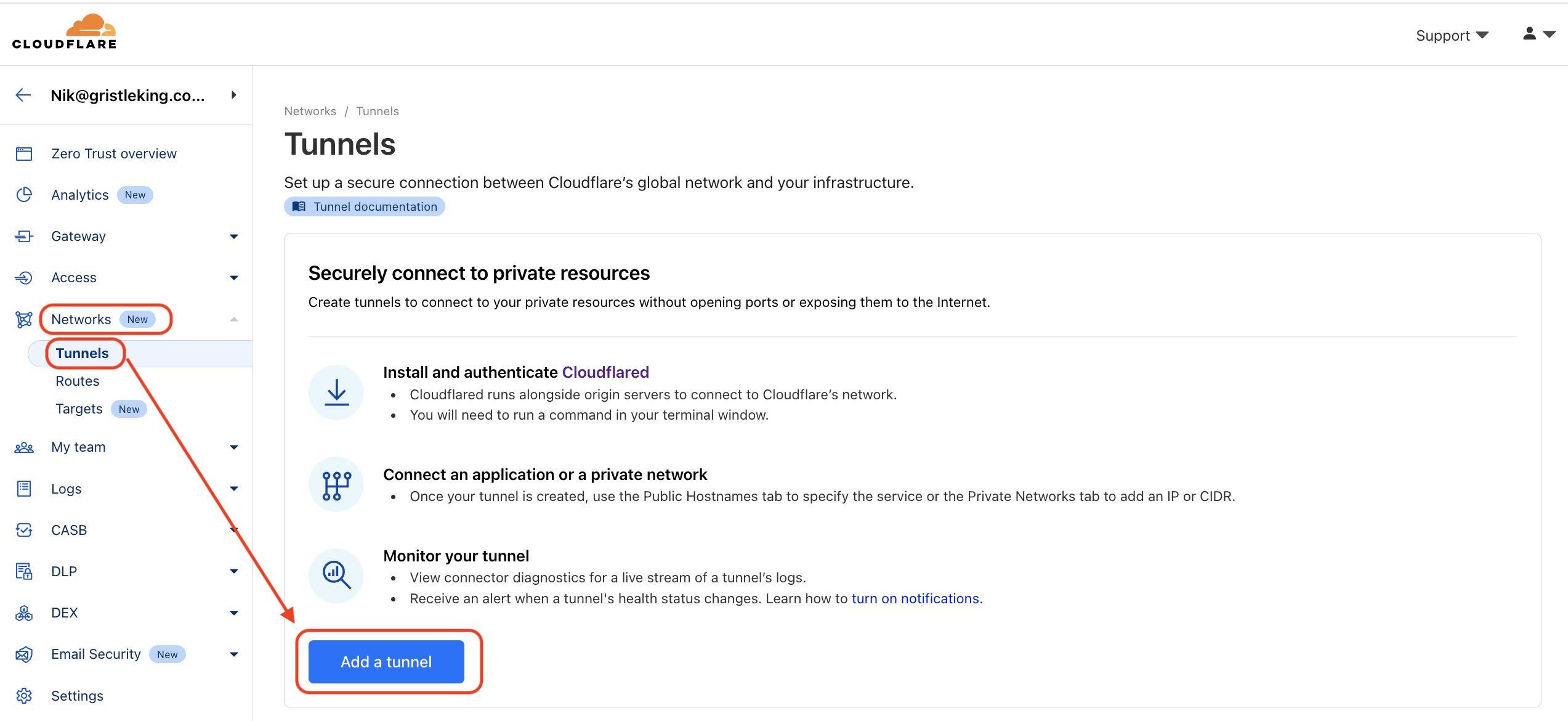This screenshot has width=1568, height=721.
Task: Click 'Monitor your tunnel' heading
Action: coord(456,556)
